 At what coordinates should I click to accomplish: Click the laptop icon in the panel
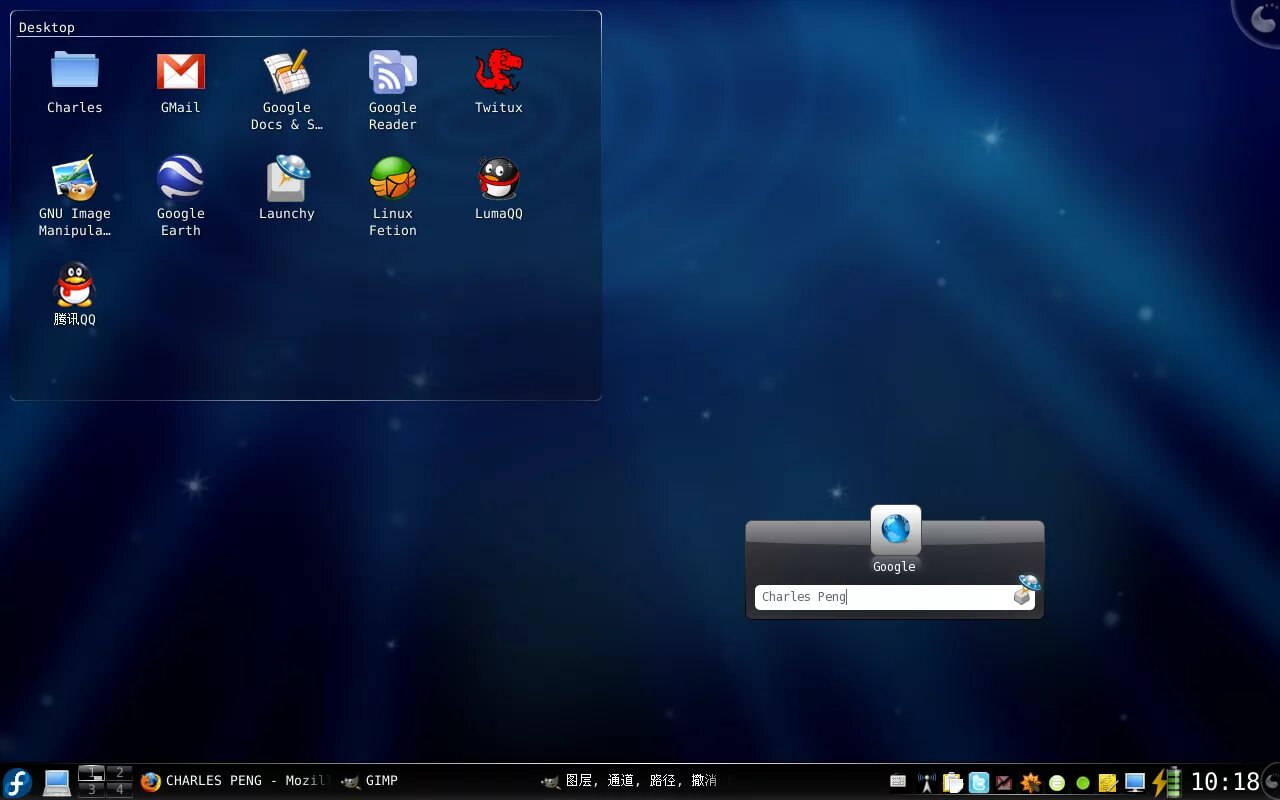(x=56, y=782)
